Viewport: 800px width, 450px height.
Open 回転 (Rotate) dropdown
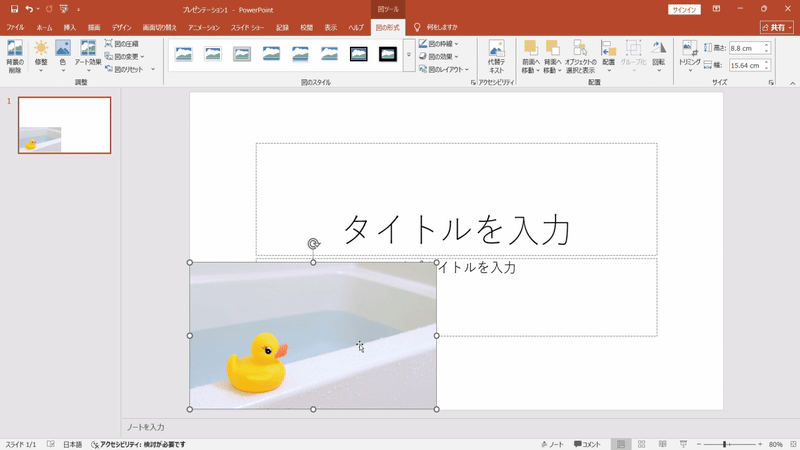[659, 57]
